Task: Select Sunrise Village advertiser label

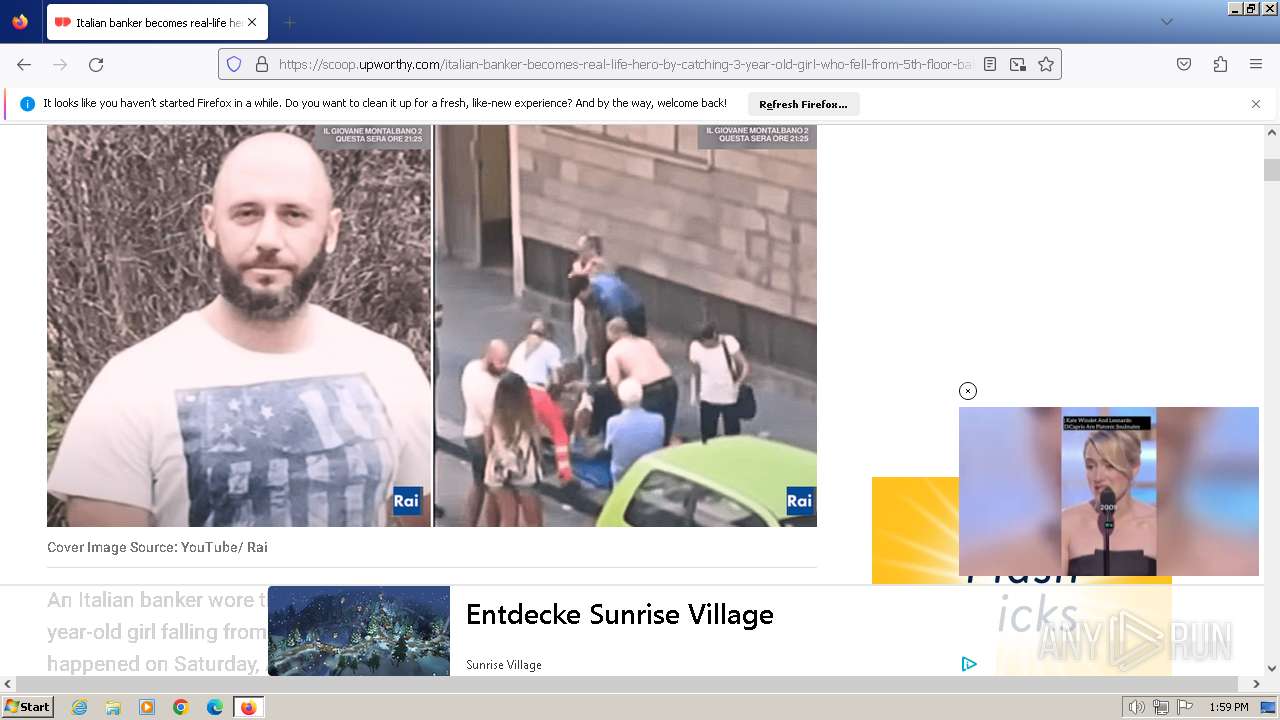Action: point(504,665)
